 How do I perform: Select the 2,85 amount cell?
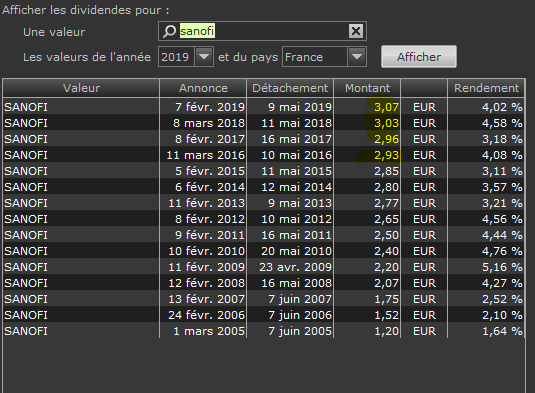click(367, 171)
